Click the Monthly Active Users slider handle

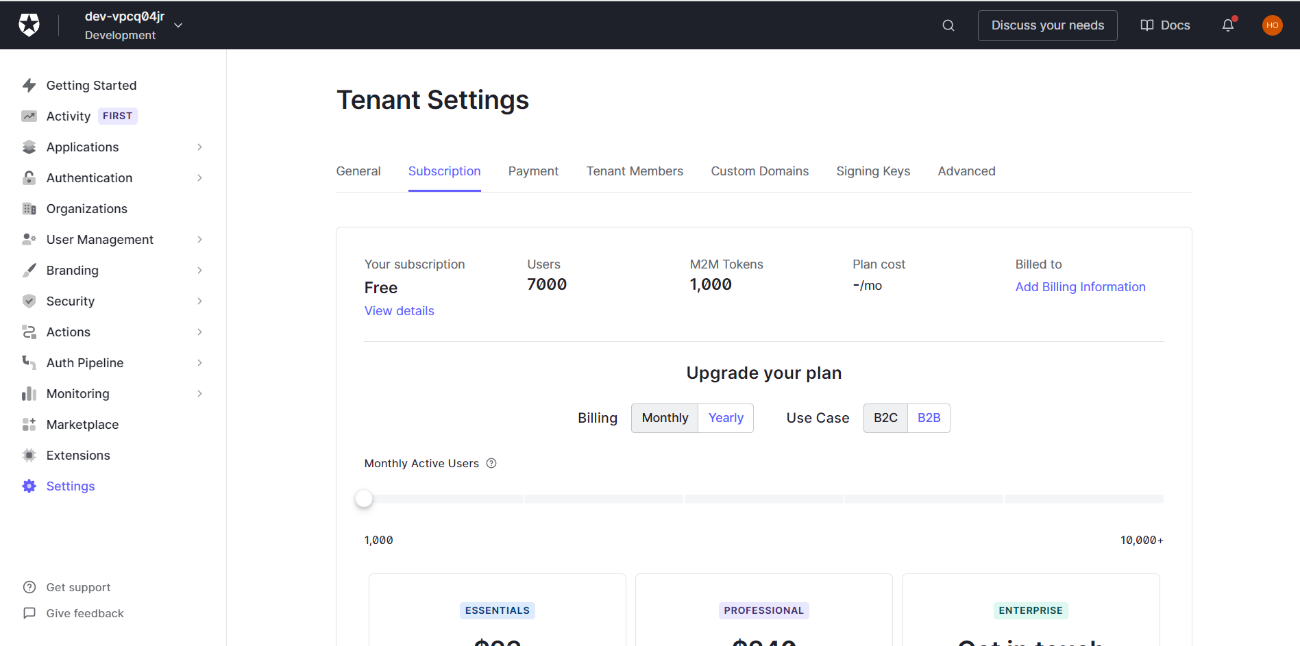pyautogui.click(x=364, y=498)
